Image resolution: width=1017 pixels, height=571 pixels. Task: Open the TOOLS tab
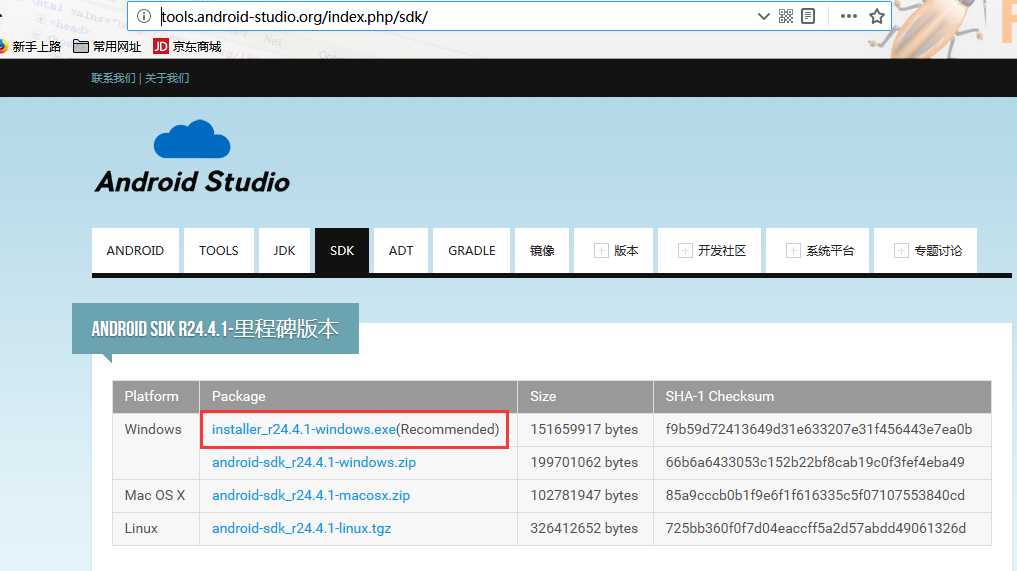pyautogui.click(x=219, y=250)
